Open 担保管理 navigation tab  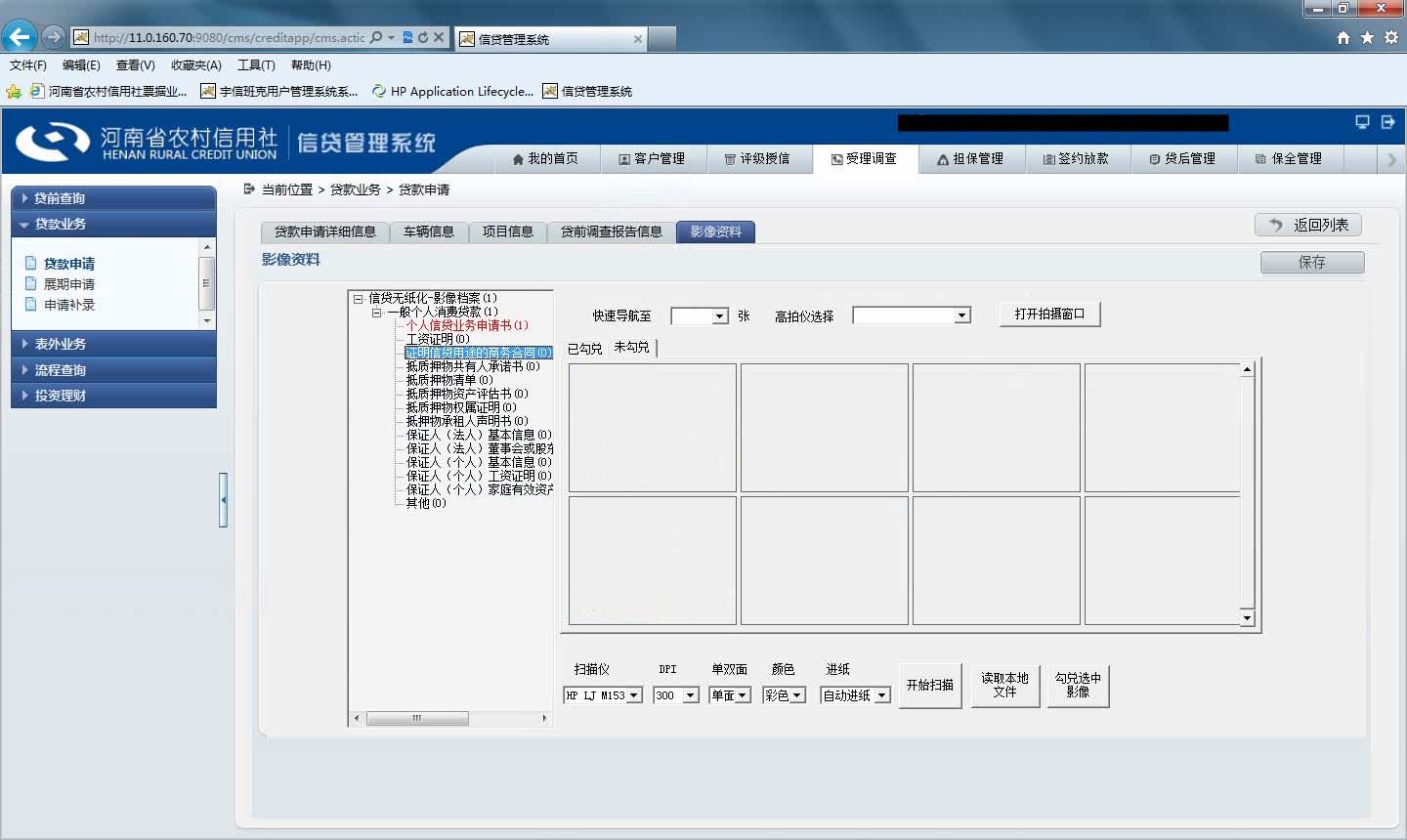click(x=971, y=158)
